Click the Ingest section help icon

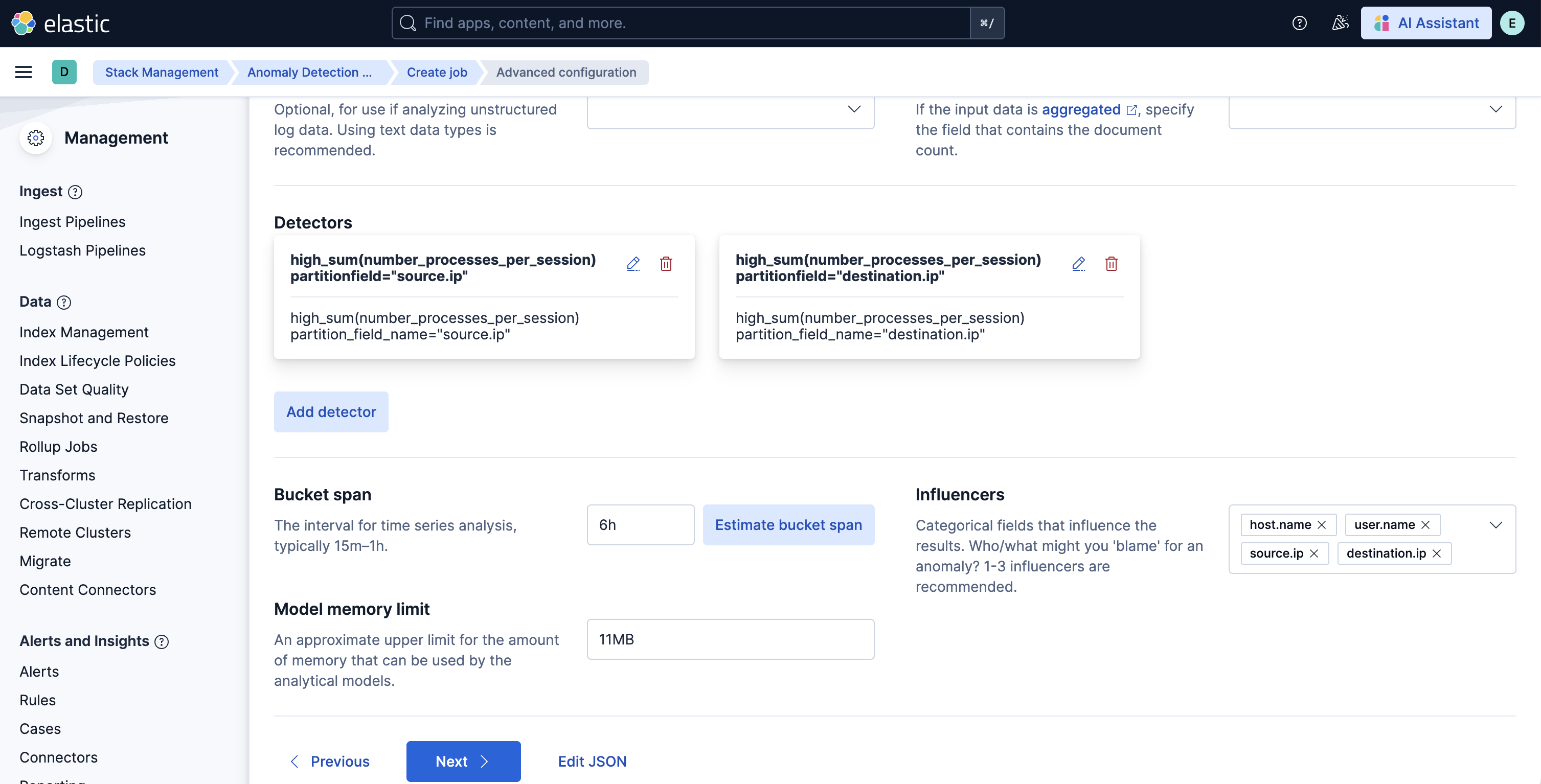click(75, 192)
